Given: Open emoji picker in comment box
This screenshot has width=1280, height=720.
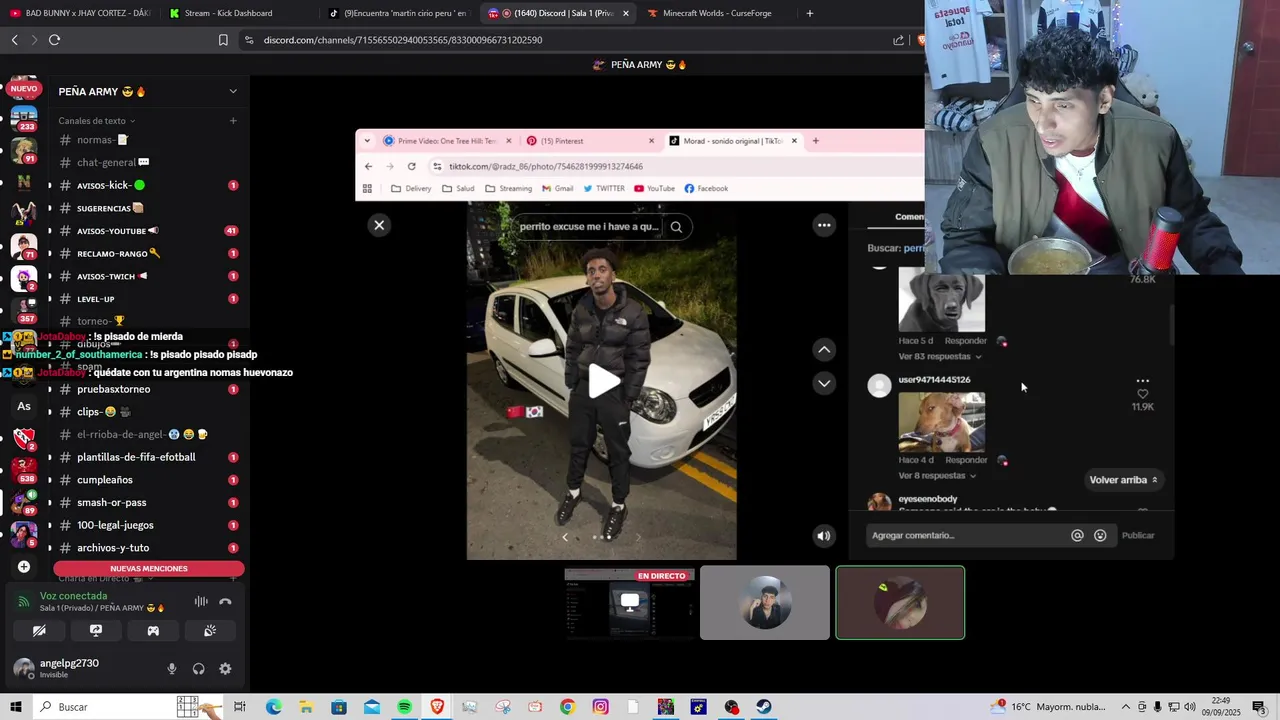Looking at the screenshot, I should point(1100,535).
